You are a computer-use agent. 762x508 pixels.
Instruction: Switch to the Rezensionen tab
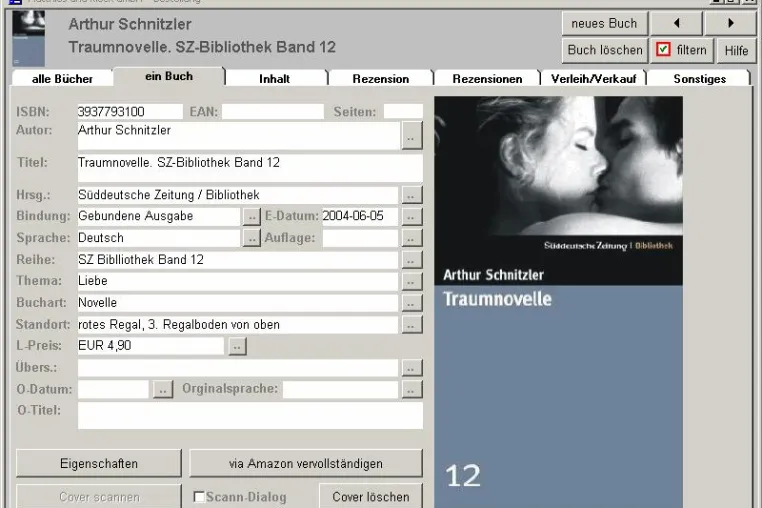(487, 79)
